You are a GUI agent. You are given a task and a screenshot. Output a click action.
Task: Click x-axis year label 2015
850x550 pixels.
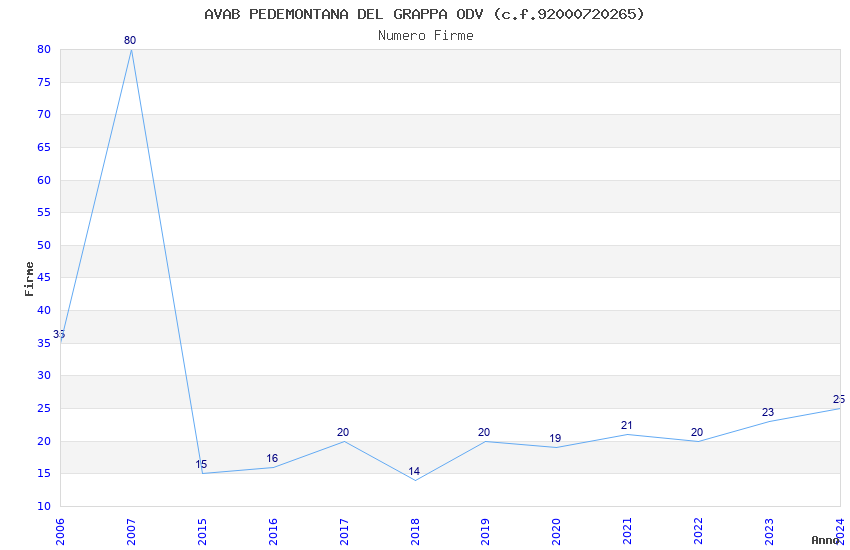pos(202,532)
